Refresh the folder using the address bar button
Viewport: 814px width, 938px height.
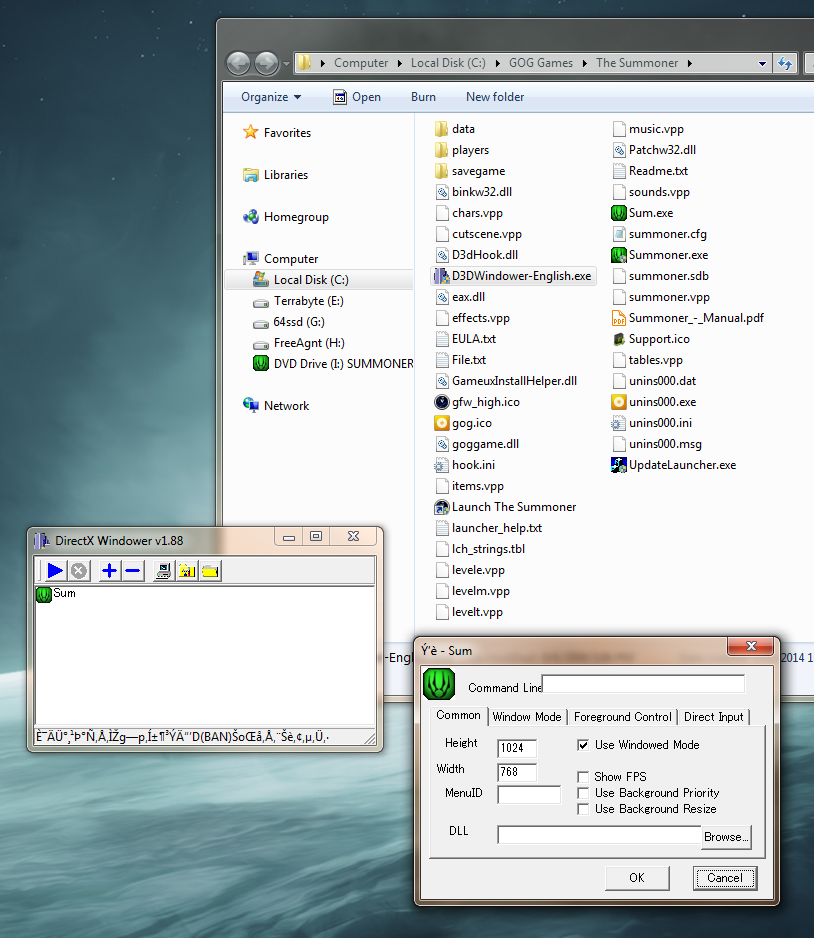click(785, 63)
